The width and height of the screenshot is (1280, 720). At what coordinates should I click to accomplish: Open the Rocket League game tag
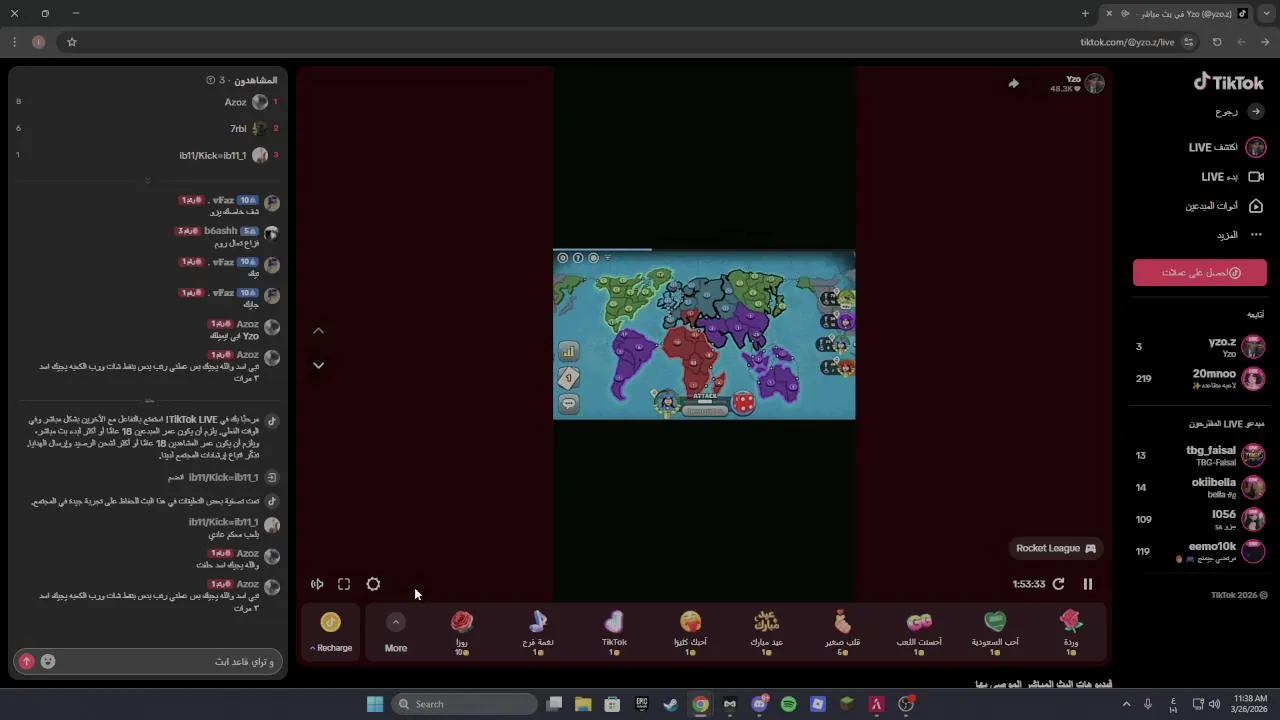1056,548
